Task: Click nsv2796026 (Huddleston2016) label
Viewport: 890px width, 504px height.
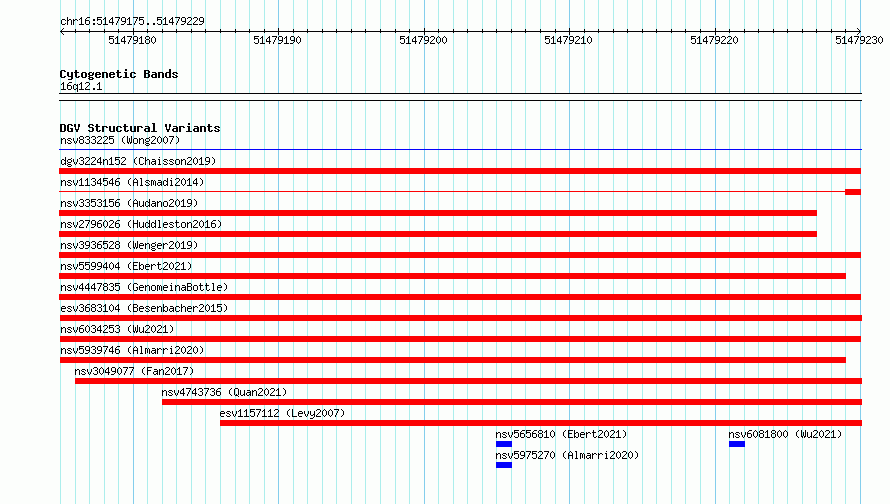Action: point(141,224)
